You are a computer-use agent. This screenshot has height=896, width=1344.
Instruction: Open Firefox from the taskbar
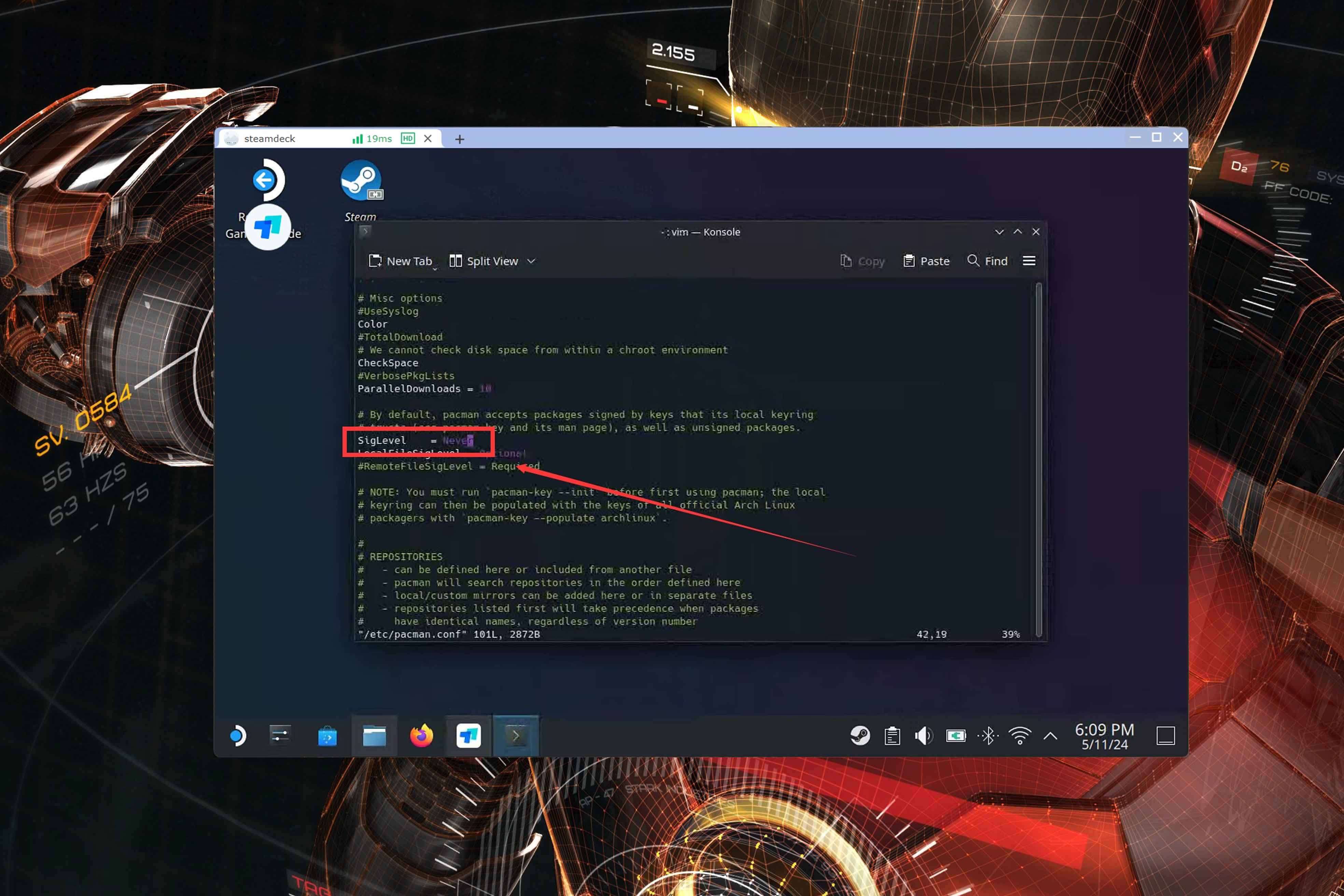421,736
